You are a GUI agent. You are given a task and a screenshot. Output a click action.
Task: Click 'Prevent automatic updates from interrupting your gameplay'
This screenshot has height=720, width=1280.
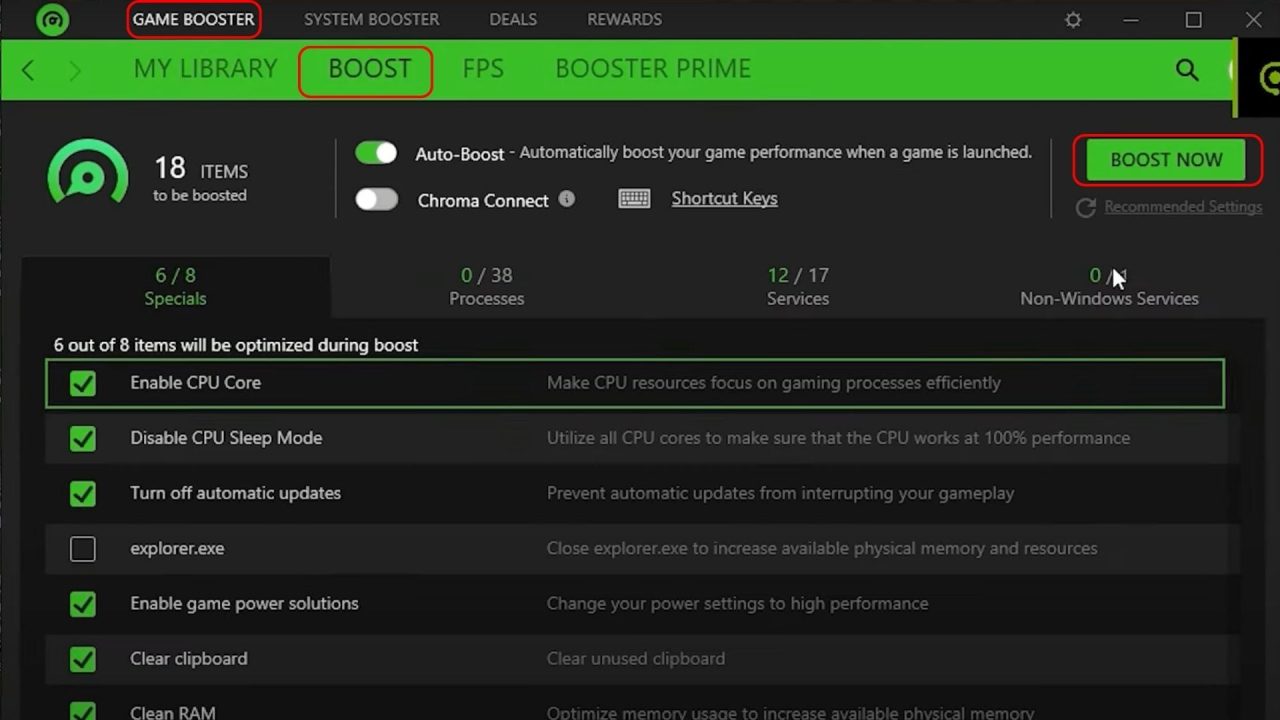[780, 493]
